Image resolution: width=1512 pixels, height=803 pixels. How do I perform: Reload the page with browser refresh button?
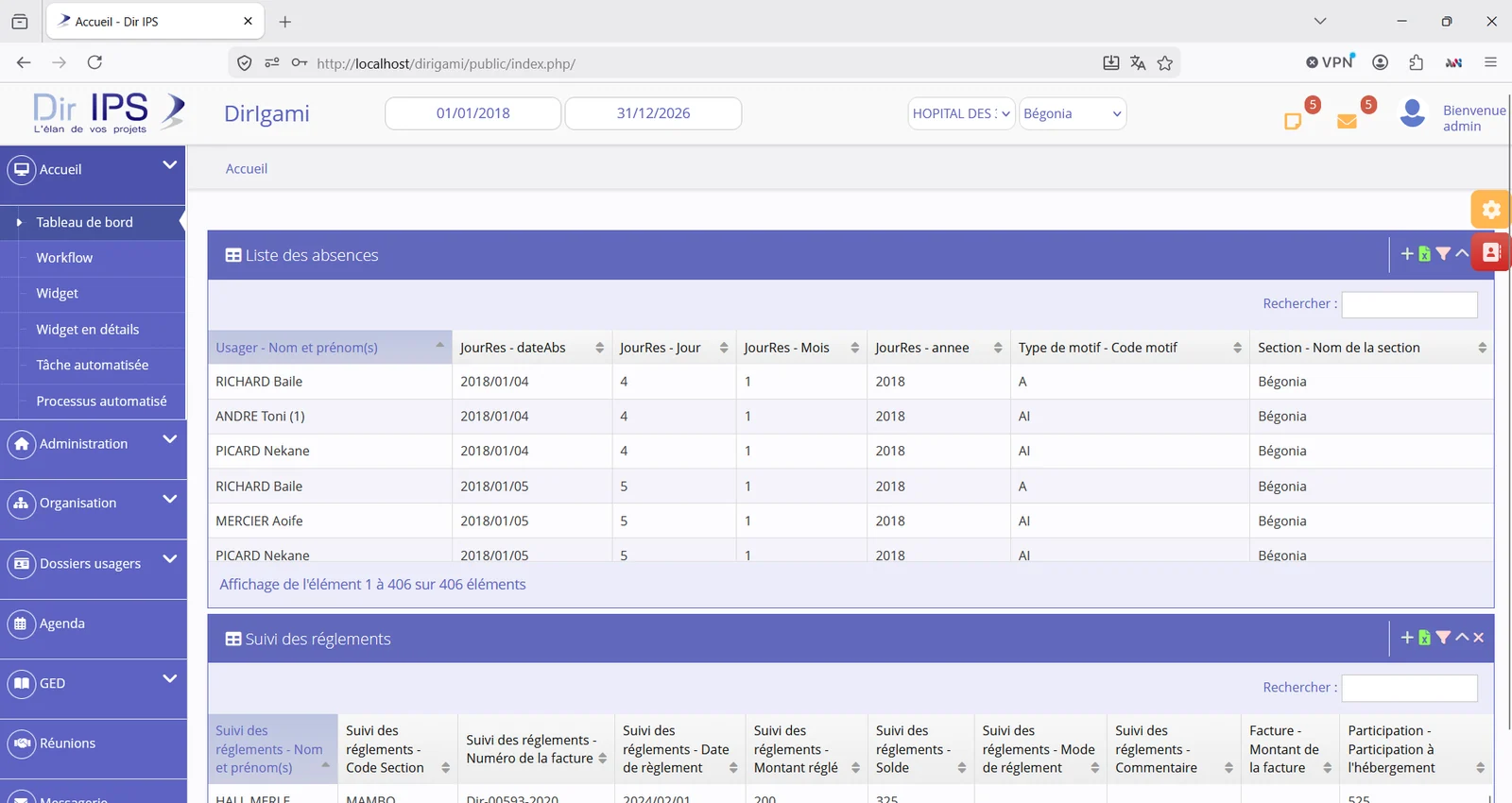pyautogui.click(x=94, y=62)
